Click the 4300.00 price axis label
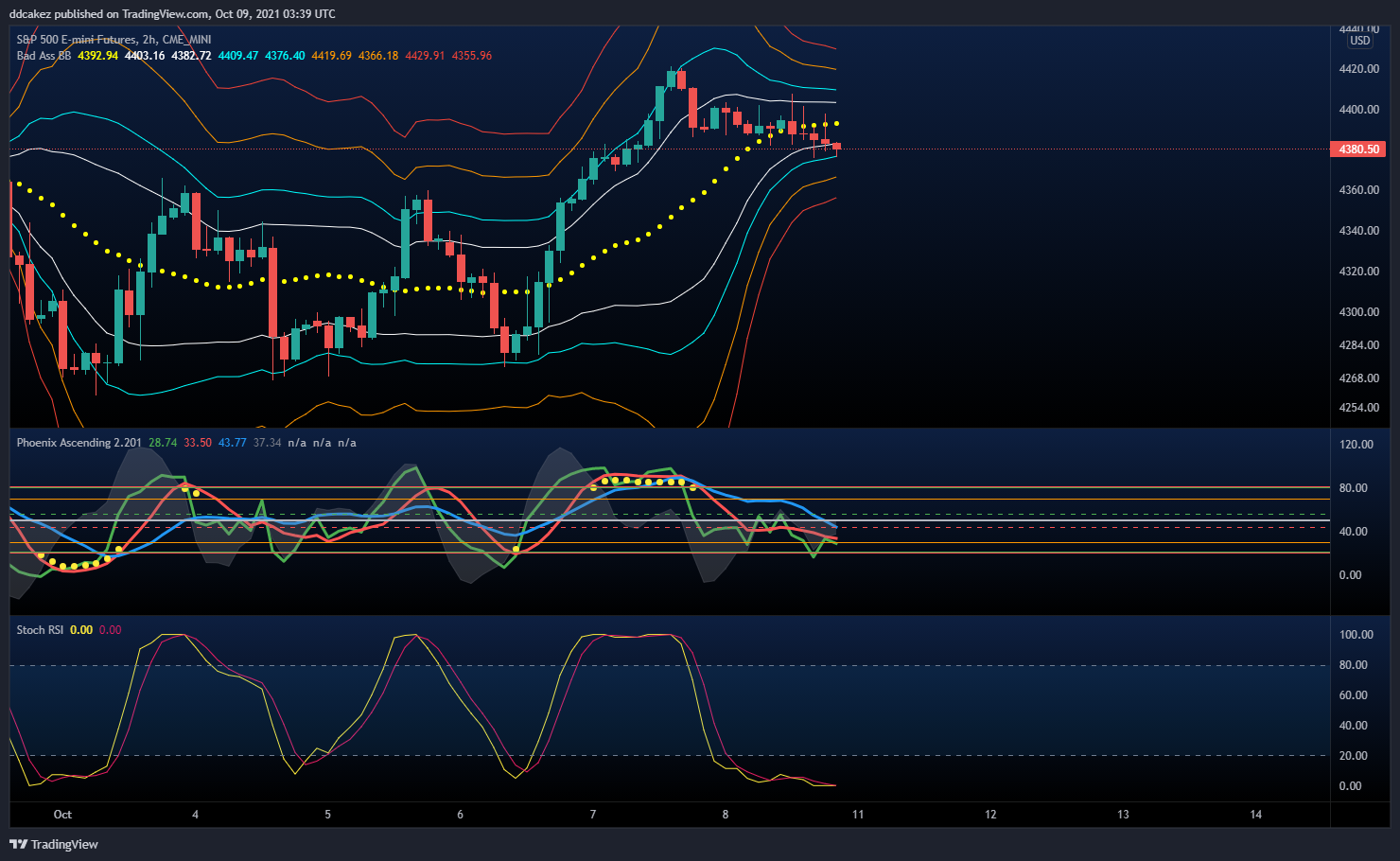This screenshot has height=861, width=1400. coord(1359,312)
